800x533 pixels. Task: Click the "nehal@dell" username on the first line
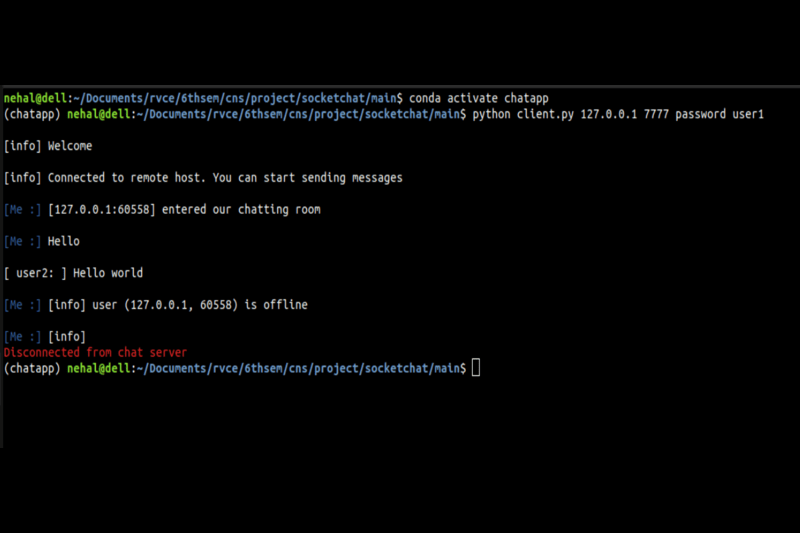coord(36,98)
